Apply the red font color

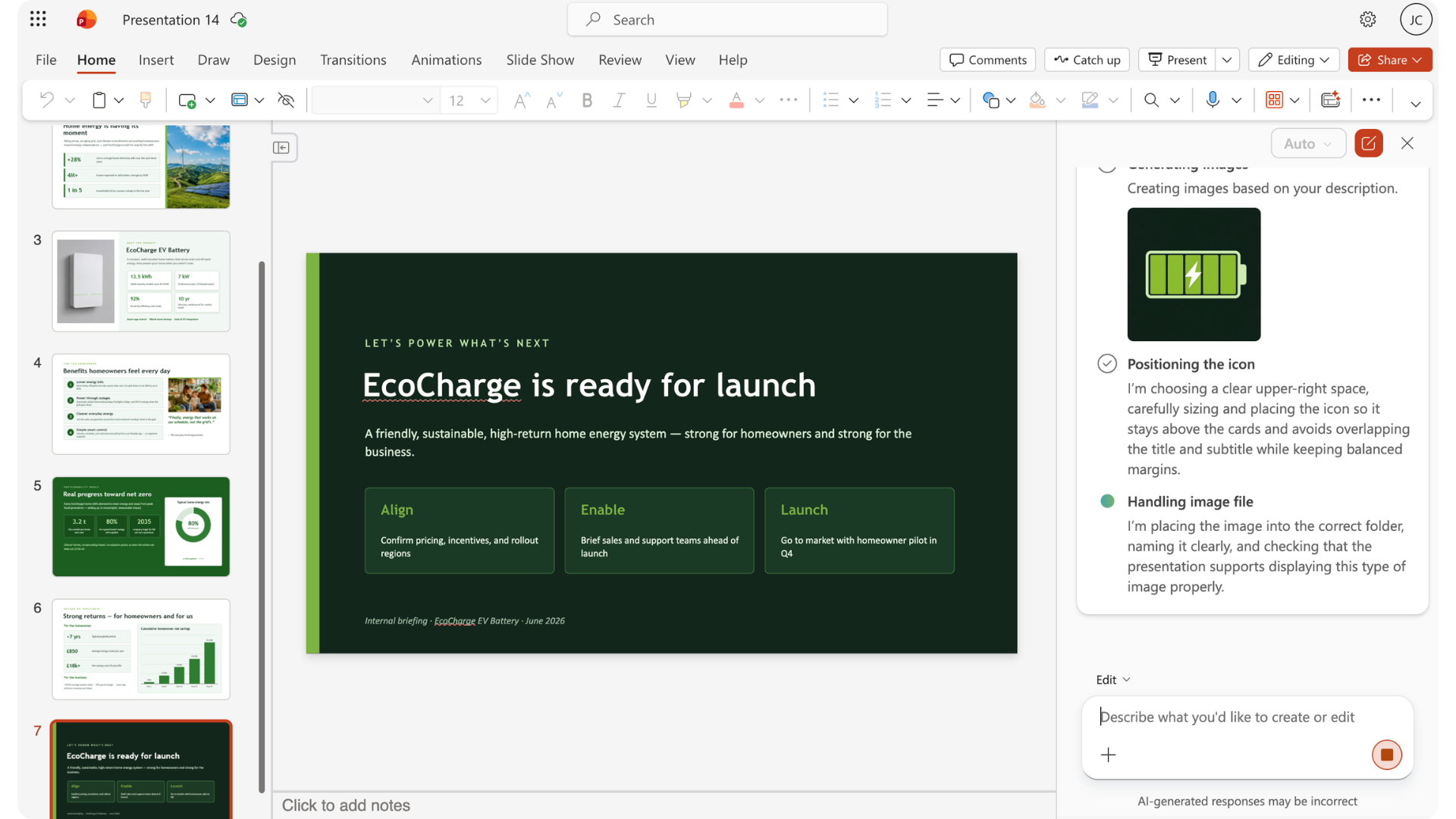(x=736, y=100)
